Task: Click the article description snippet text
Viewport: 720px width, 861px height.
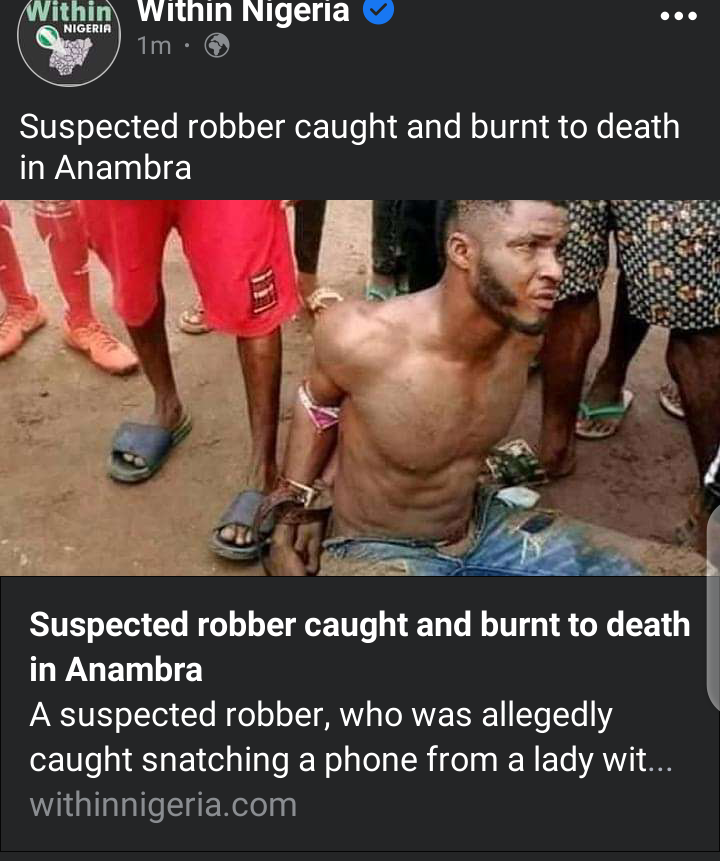Action: pos(351,737)
